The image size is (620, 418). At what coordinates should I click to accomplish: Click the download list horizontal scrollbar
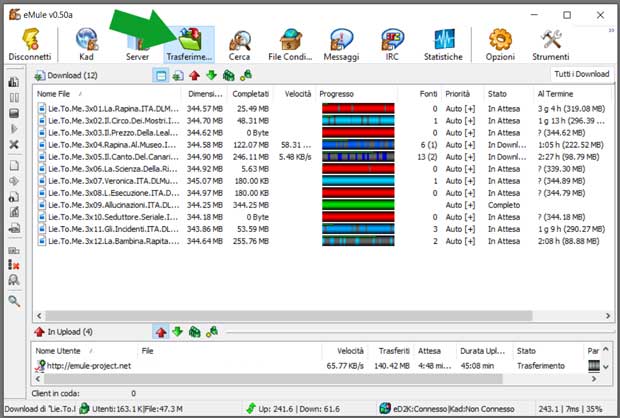click(289, 315)
